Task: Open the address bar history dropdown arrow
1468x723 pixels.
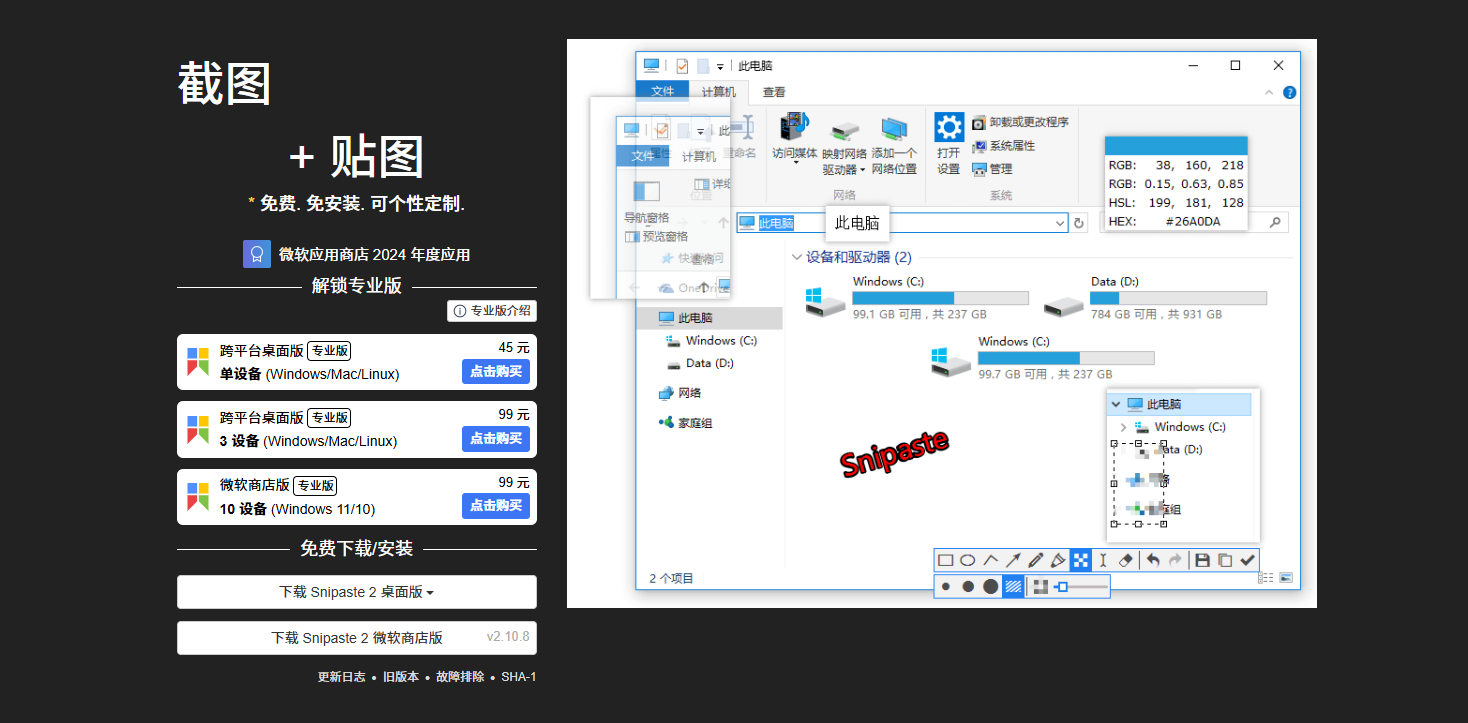Action: click(1061, 223)
